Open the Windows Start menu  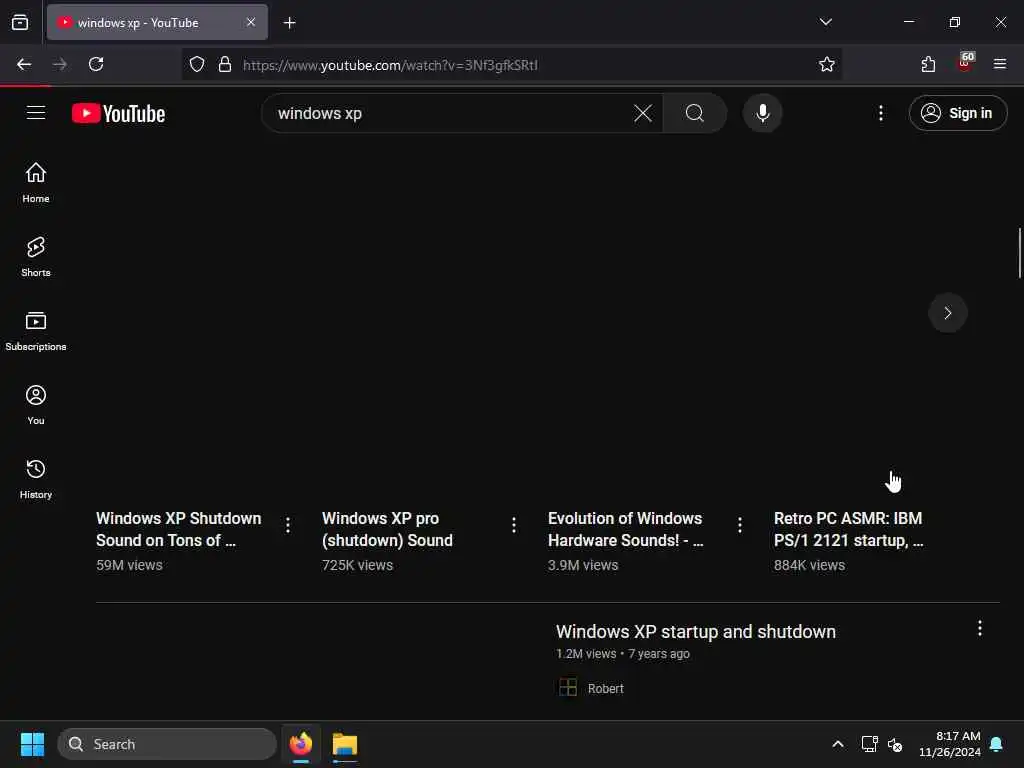coord(32,744)
